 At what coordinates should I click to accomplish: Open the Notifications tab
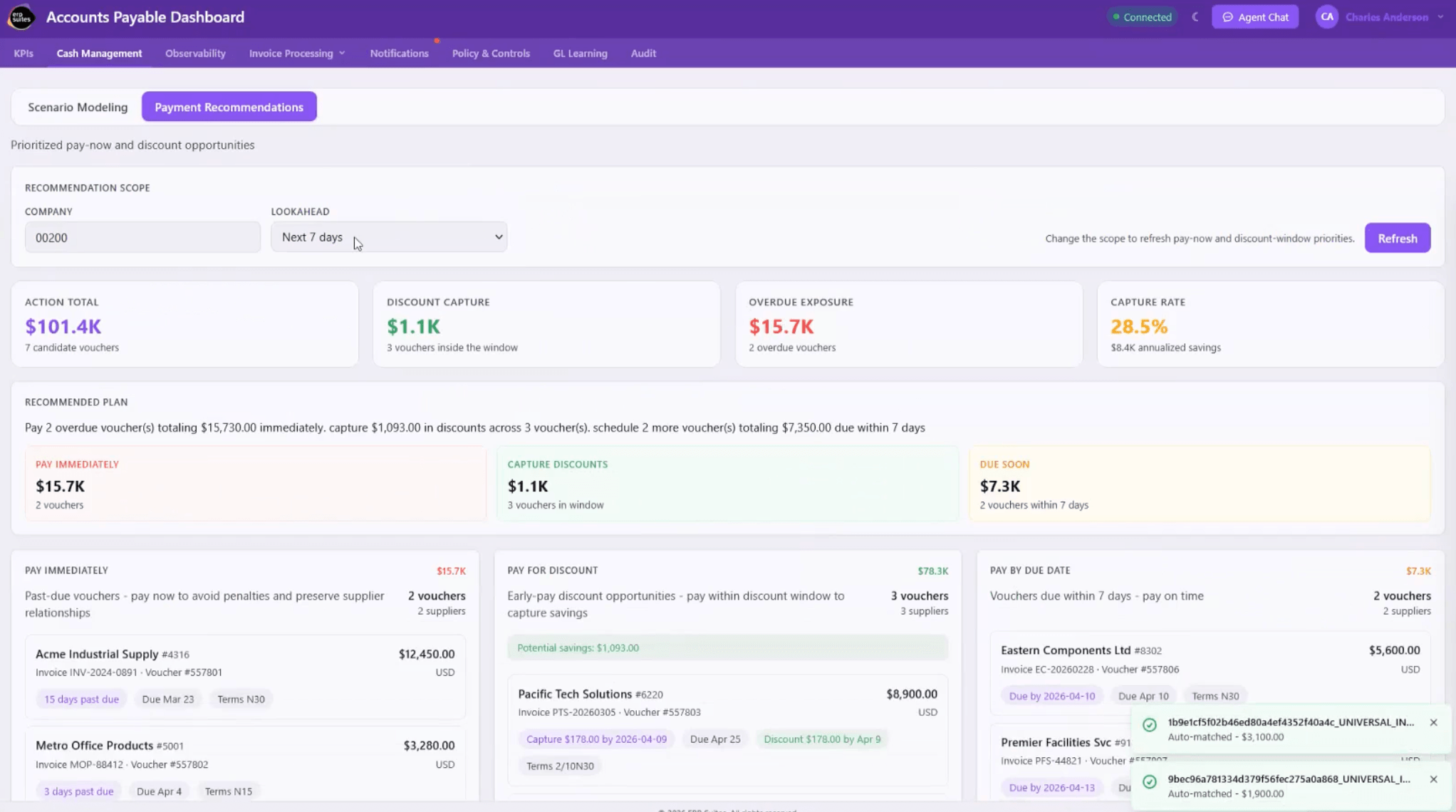[399, 53]
